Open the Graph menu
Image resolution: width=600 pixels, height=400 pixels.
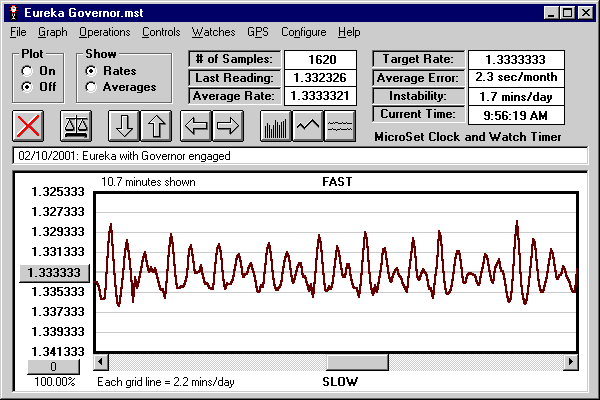(52, 32)
